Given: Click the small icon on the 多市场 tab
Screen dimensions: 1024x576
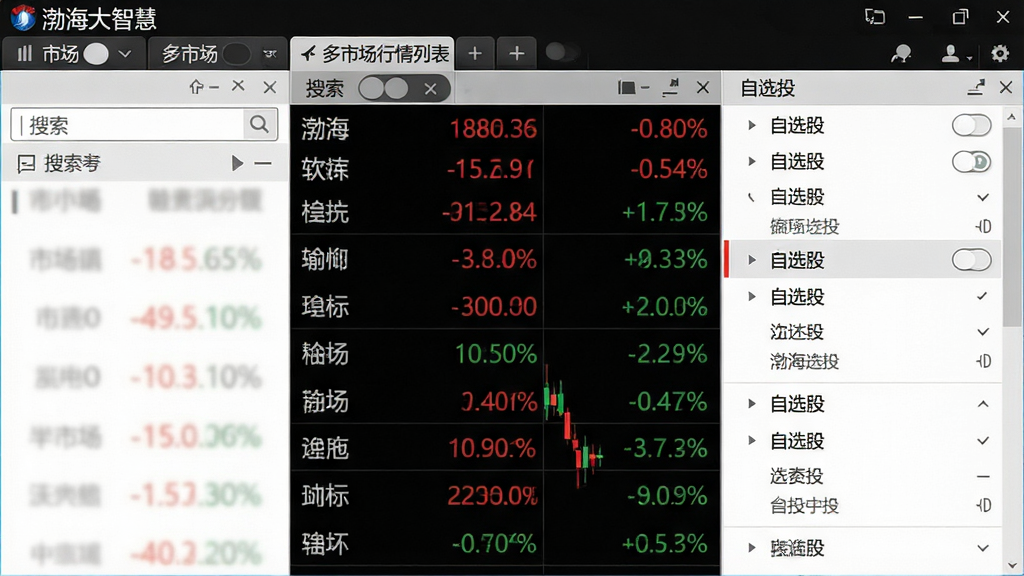Looking at the screenshot, I should coord(270,54).
